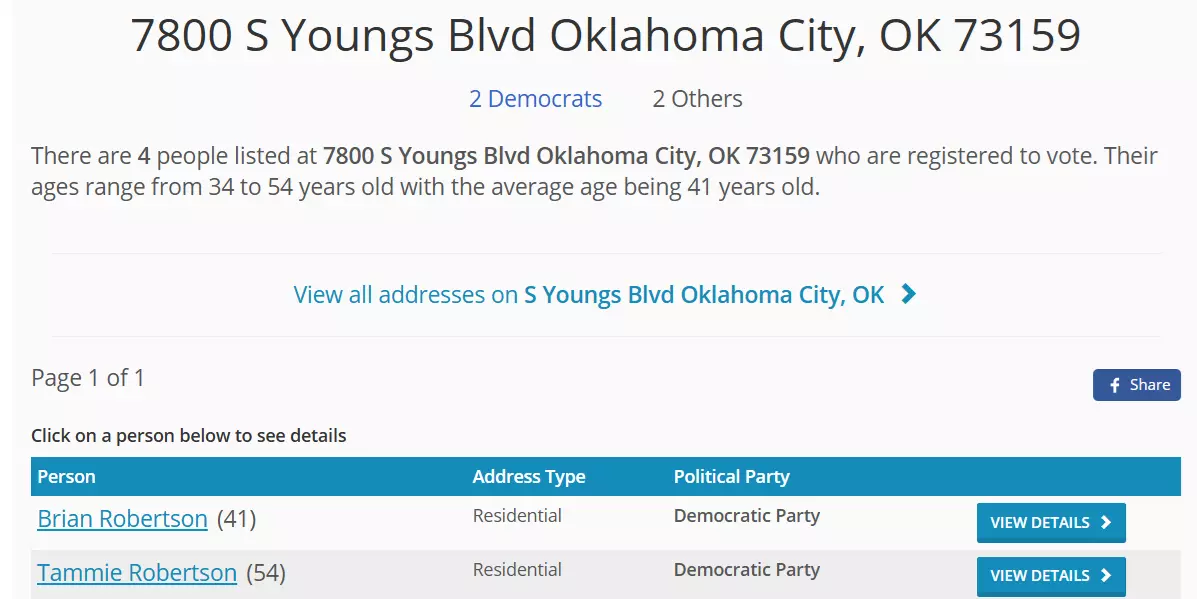
Task: Click the Page 1 of 1 indicator
Action: tap(88, 378)
